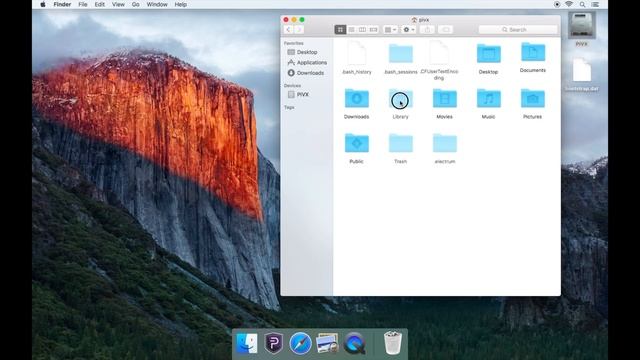
Task: Click the screen recording status icon
Action: (x=557, y=4)
